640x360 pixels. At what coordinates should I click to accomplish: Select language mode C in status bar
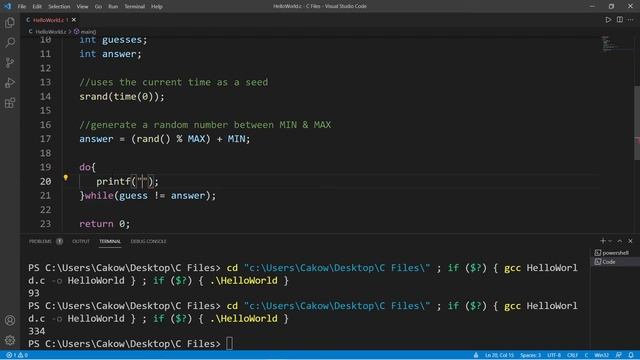point(586,355)
